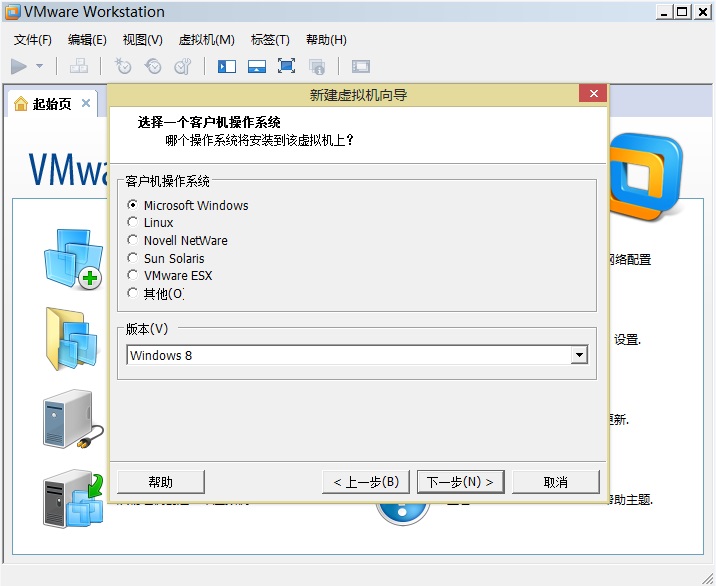Open the 标签(T) menu
This screenshot has width=716, height=586.
click(270, 40)
